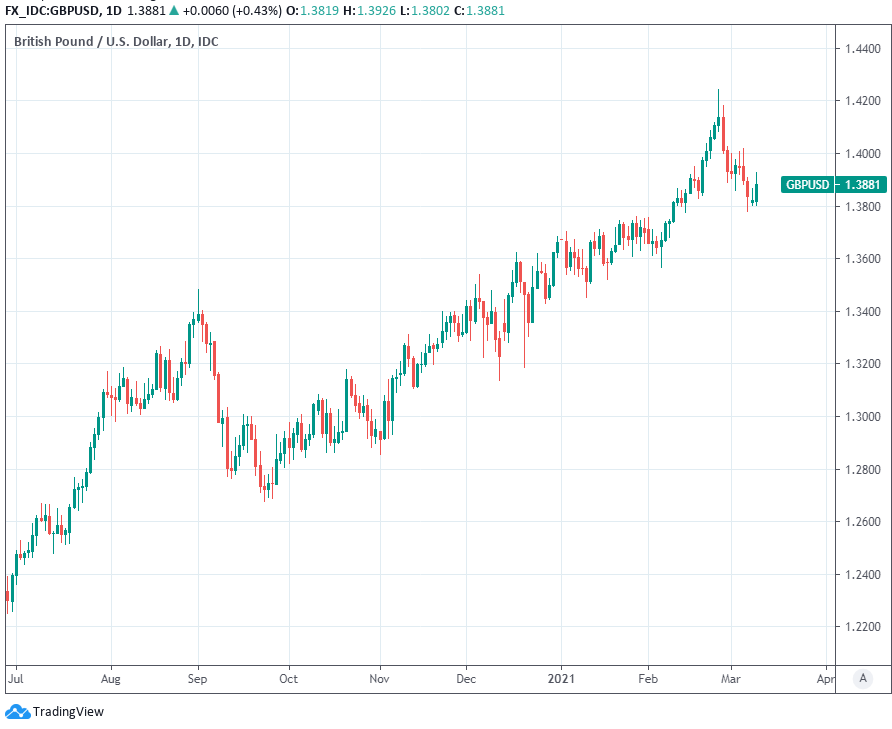This screenshot has width=892, height=729.
Task: Click the GBPUSD price label tag
Action: pos(807,184)
